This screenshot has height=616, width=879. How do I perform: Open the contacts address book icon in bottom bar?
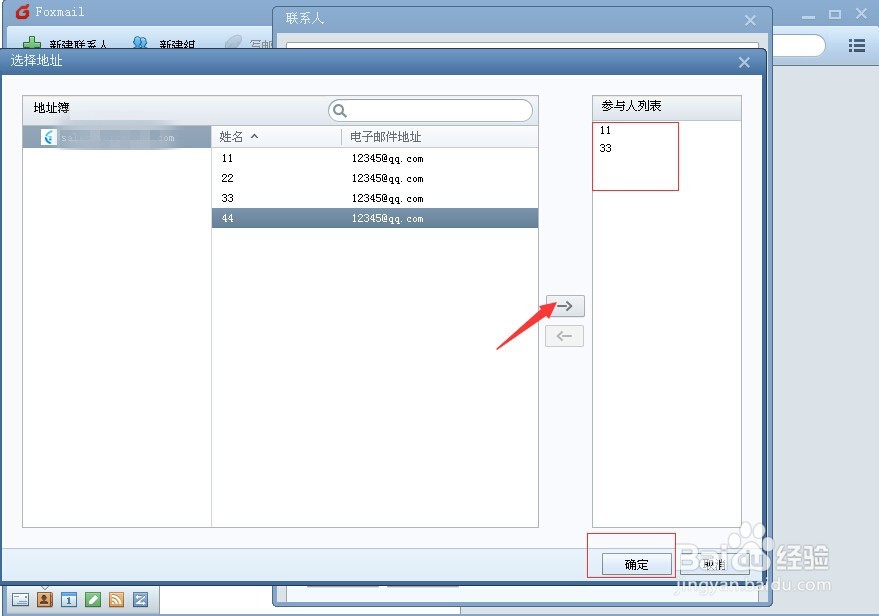coord(44,600)
